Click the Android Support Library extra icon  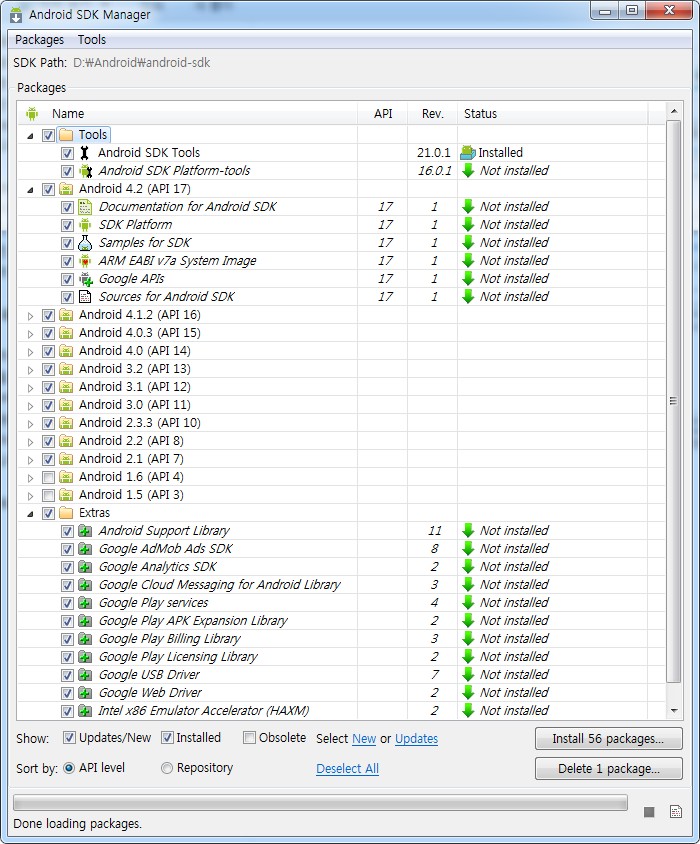(85, 531)
